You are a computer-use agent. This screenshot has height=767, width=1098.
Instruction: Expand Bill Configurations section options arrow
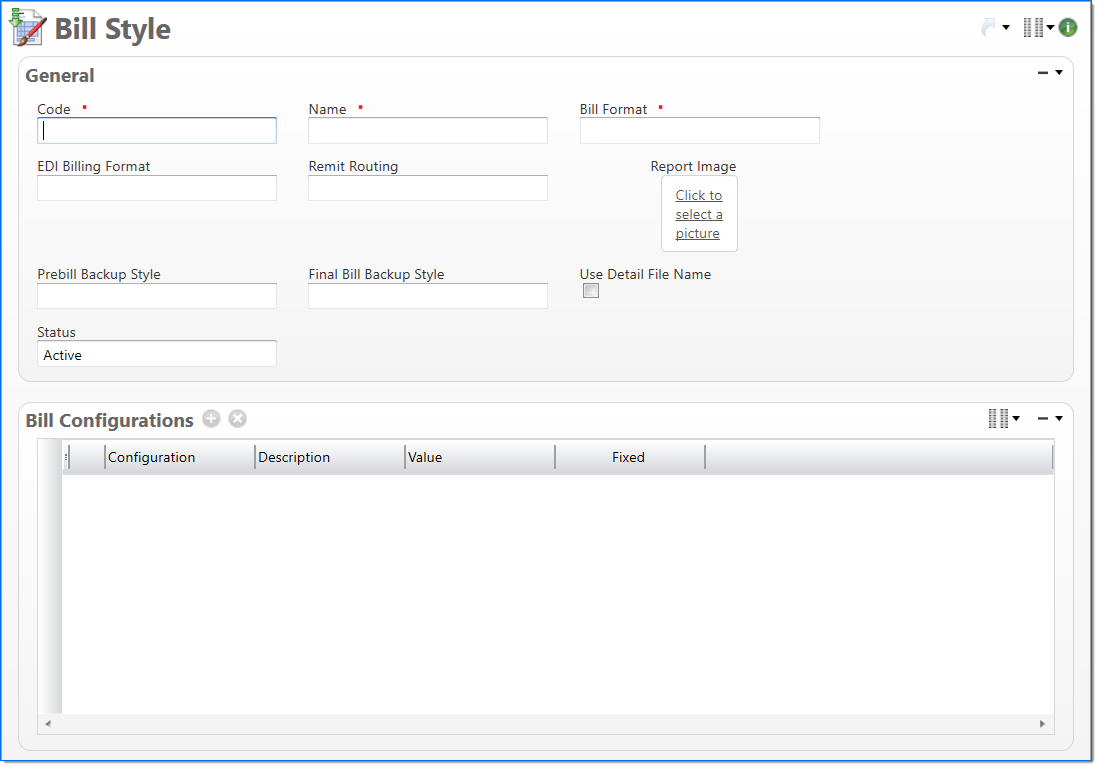tap(1059, 419)
